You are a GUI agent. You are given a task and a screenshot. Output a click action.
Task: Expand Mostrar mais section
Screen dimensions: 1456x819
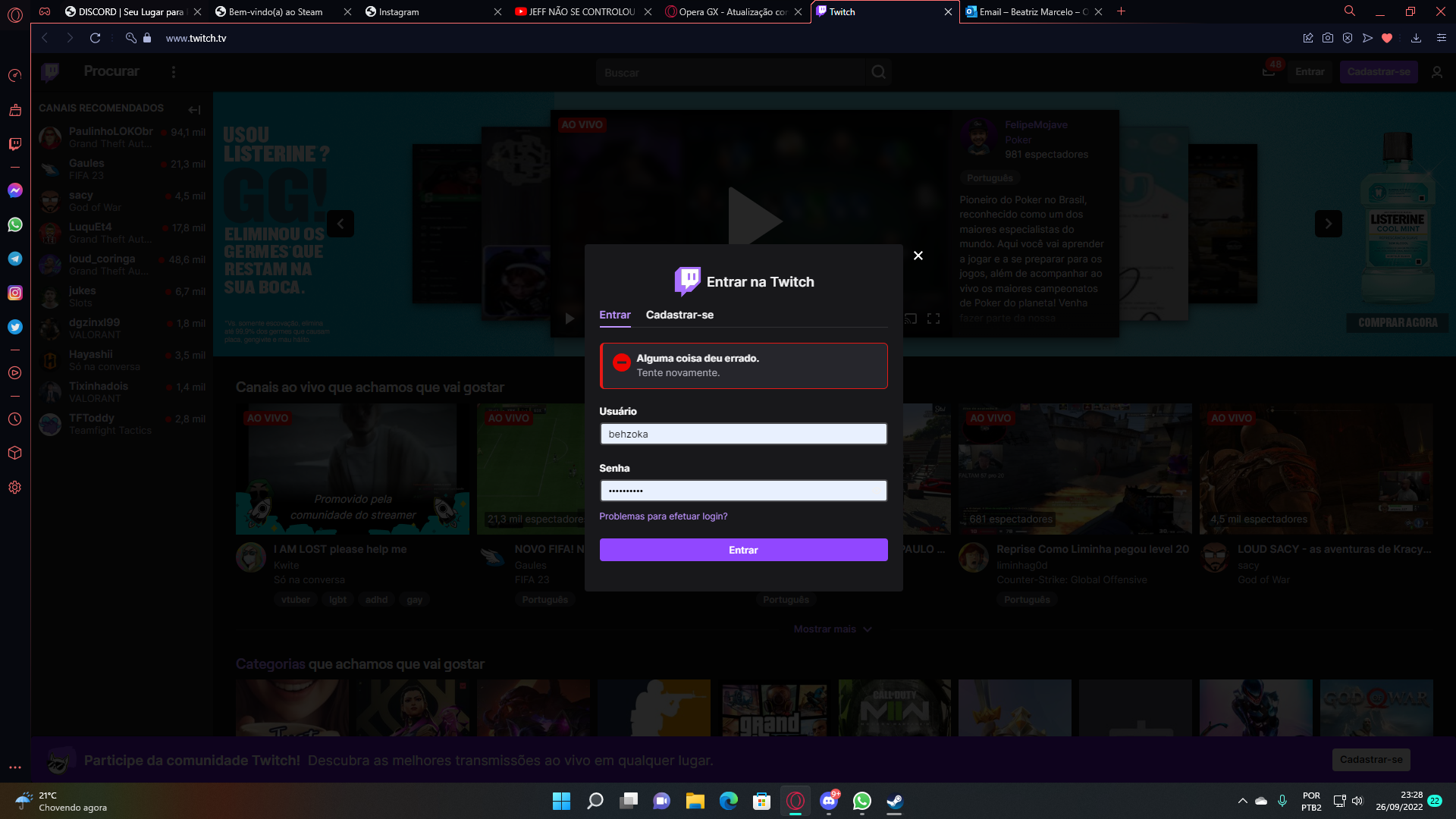(833, 629)
